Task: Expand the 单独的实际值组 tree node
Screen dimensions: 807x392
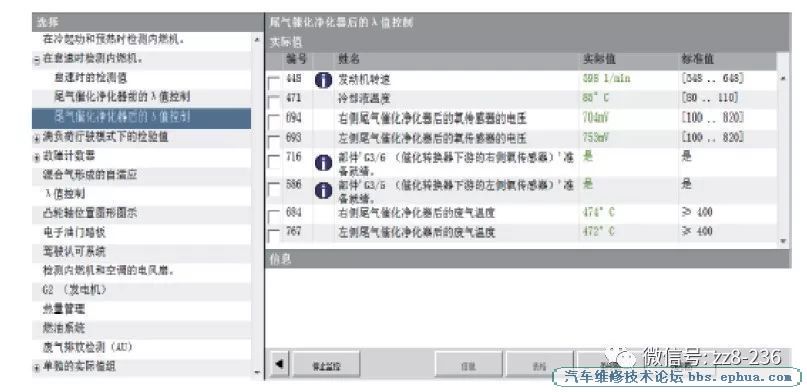Action: pos(37,368)
